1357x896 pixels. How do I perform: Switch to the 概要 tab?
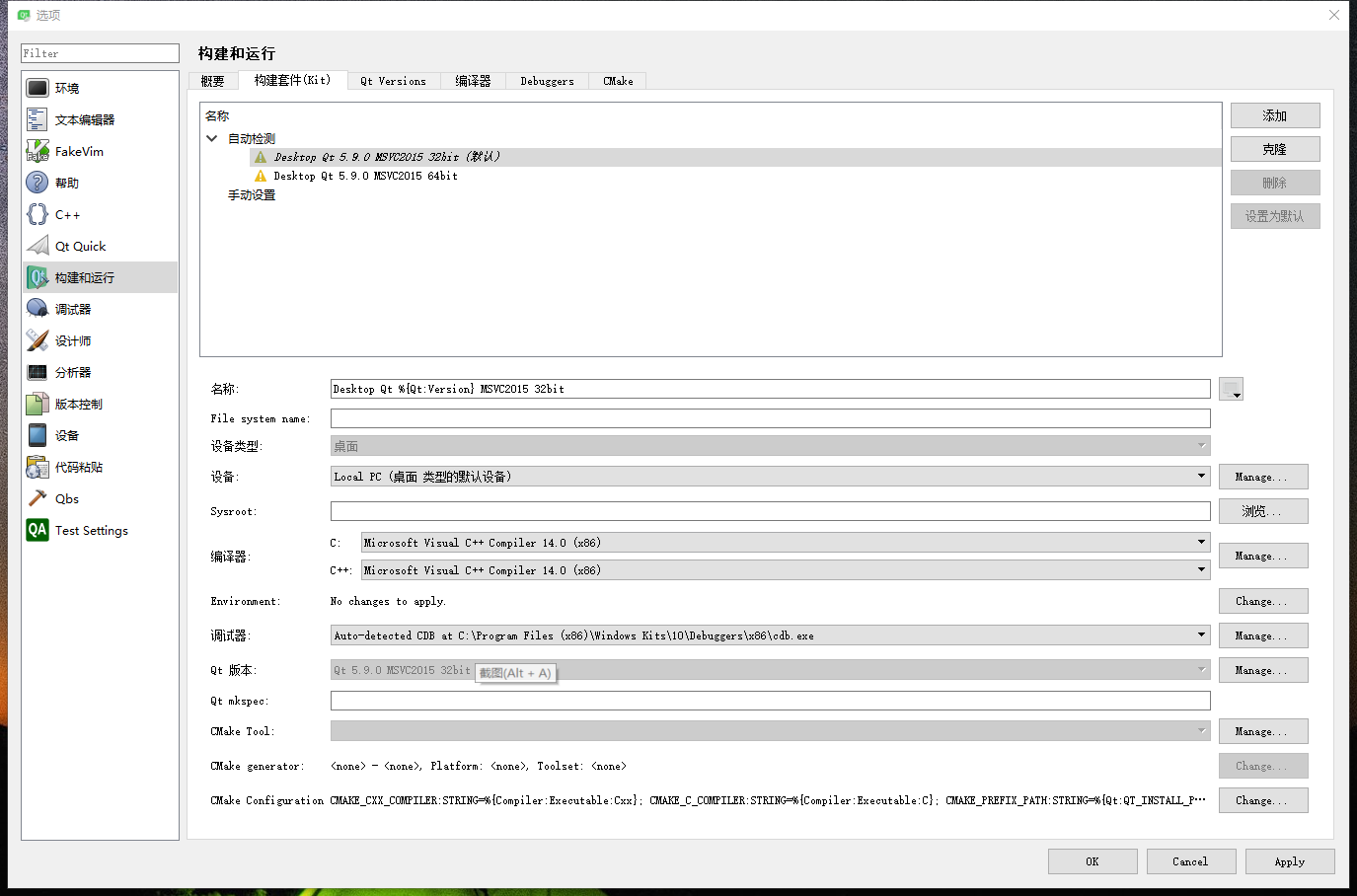click(x=212, y=81)
